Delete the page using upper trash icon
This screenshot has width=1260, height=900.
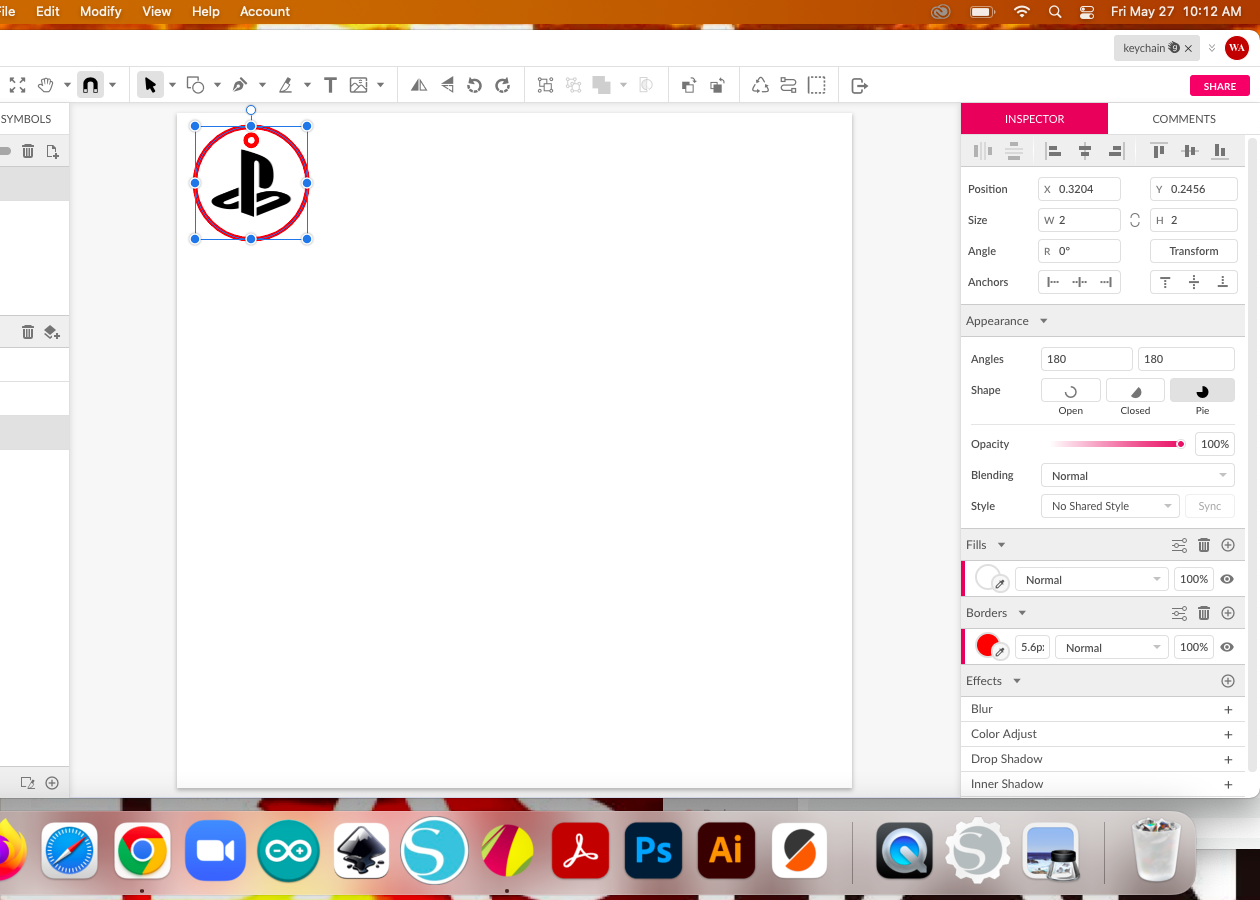click(28, 151)
